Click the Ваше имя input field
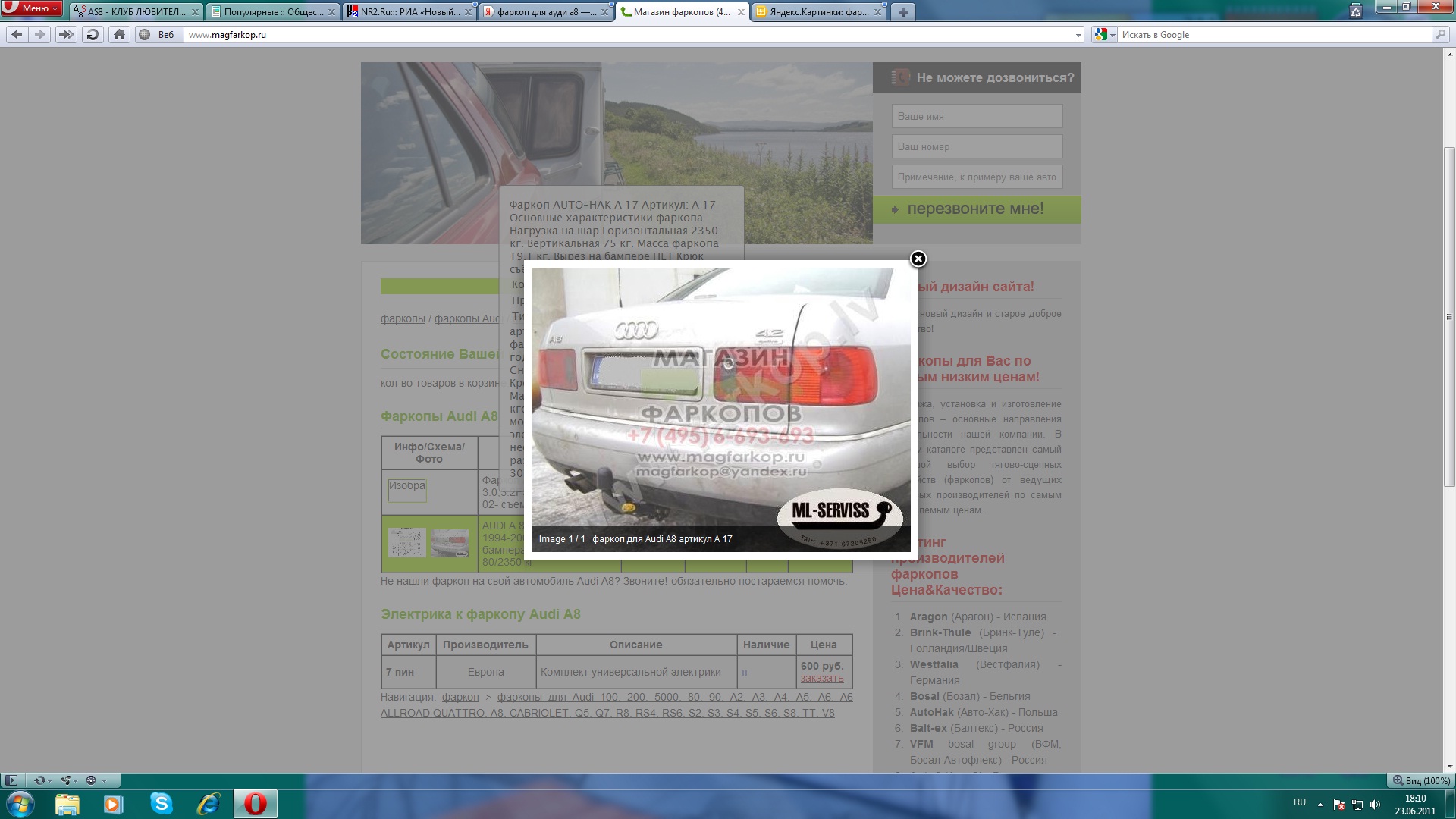The width and height of the screenshot is (1456, 819). click(x=977, y=117)
